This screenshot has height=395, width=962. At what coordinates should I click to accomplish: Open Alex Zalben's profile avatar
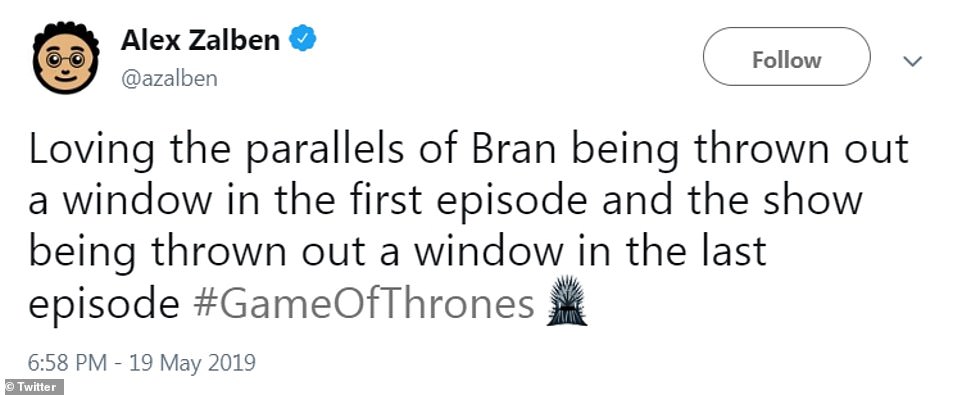click(x=66, y=58)
